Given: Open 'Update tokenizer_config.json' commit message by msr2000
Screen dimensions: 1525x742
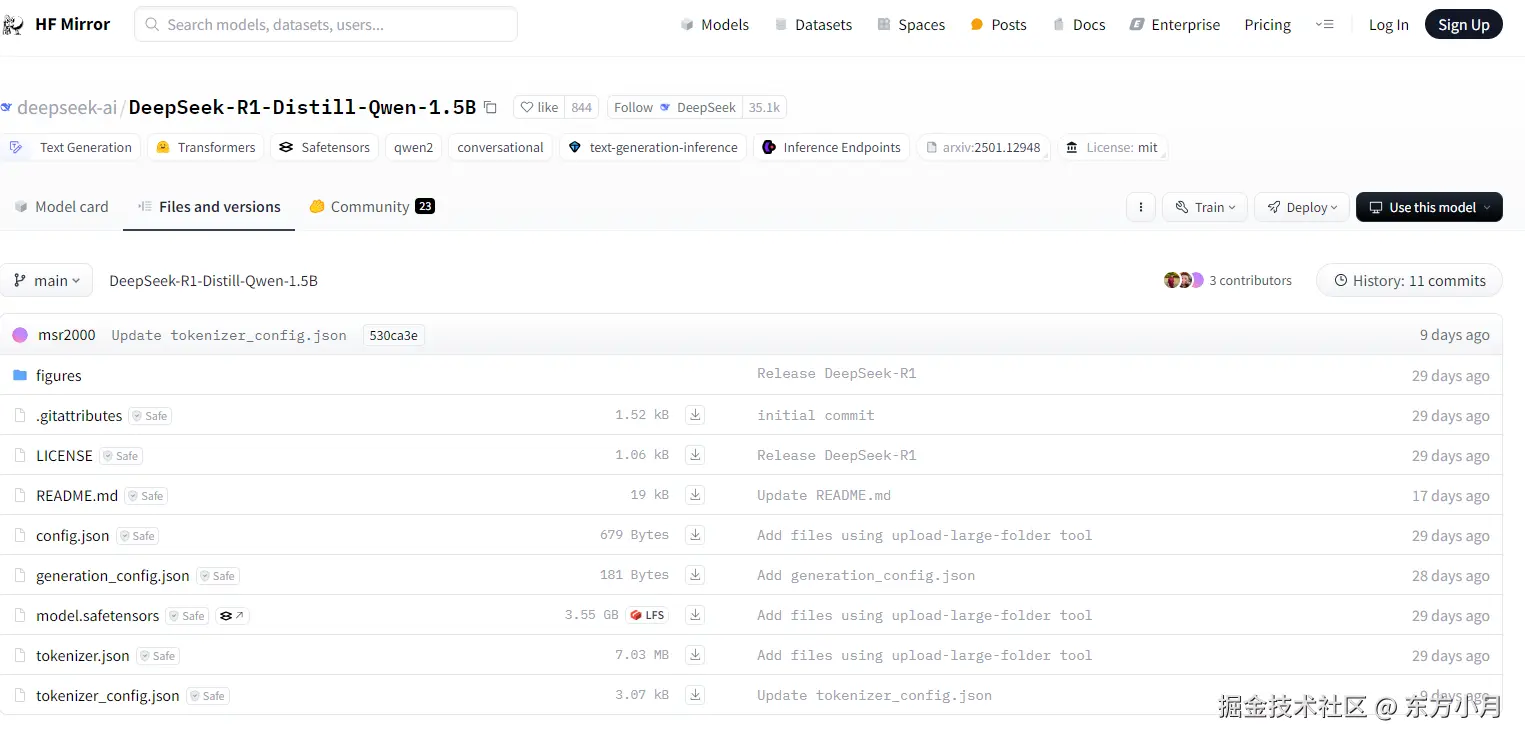Looking at the screenshot, I should 229,335.
